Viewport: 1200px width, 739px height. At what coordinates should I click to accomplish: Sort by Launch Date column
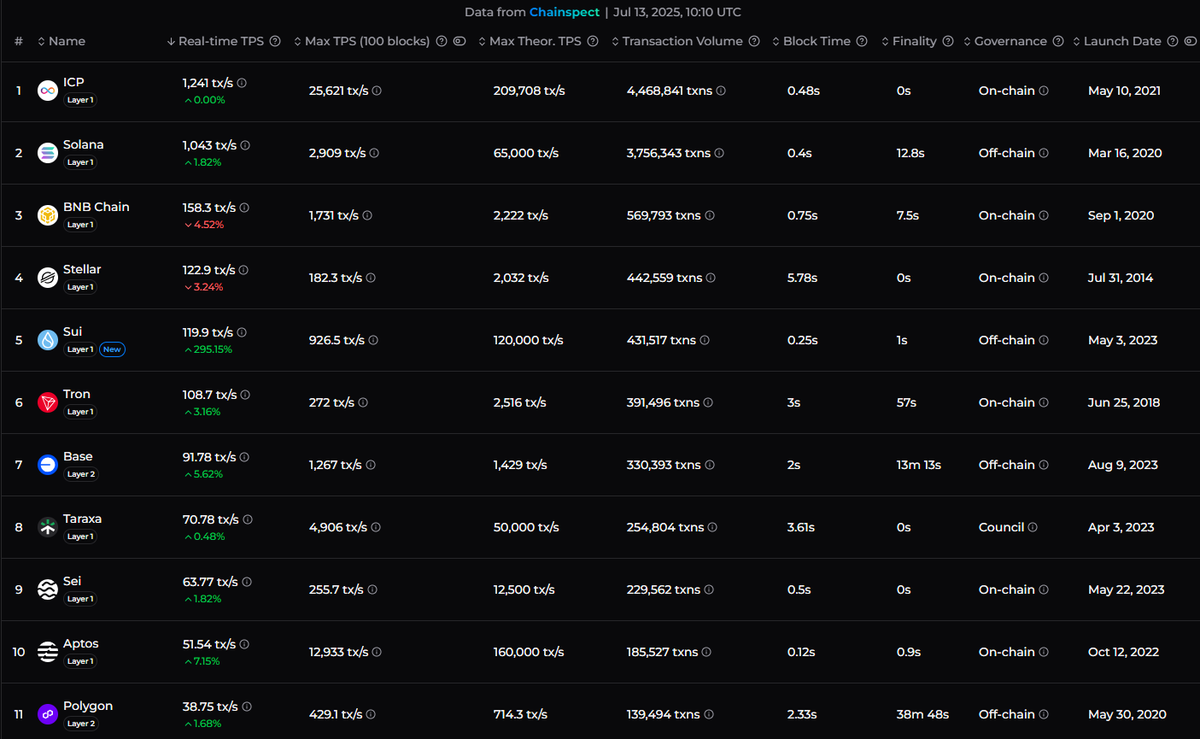[x=1116, y=41]
